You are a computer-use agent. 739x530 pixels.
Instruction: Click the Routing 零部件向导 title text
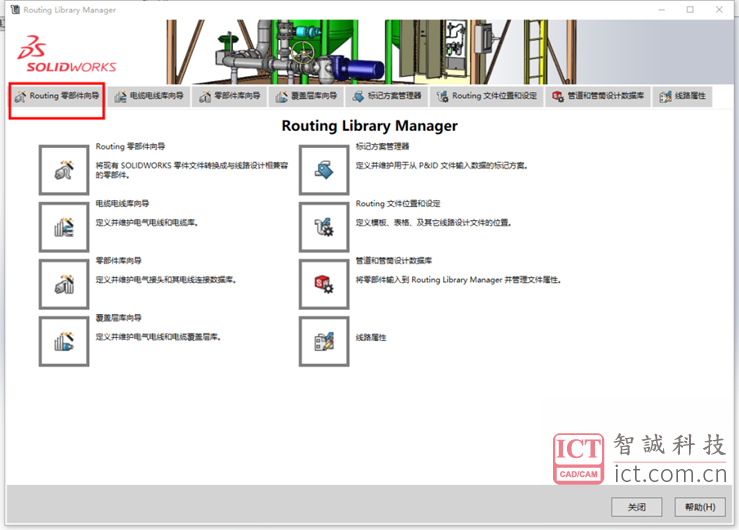(130, 147)
